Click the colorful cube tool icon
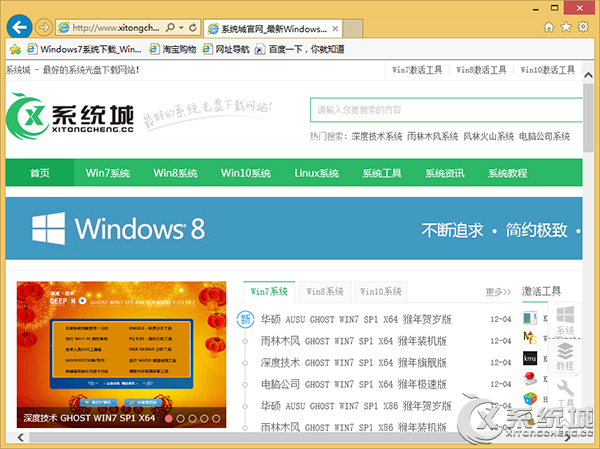Viewport: 600px width, 449px height. pos(530,399)
